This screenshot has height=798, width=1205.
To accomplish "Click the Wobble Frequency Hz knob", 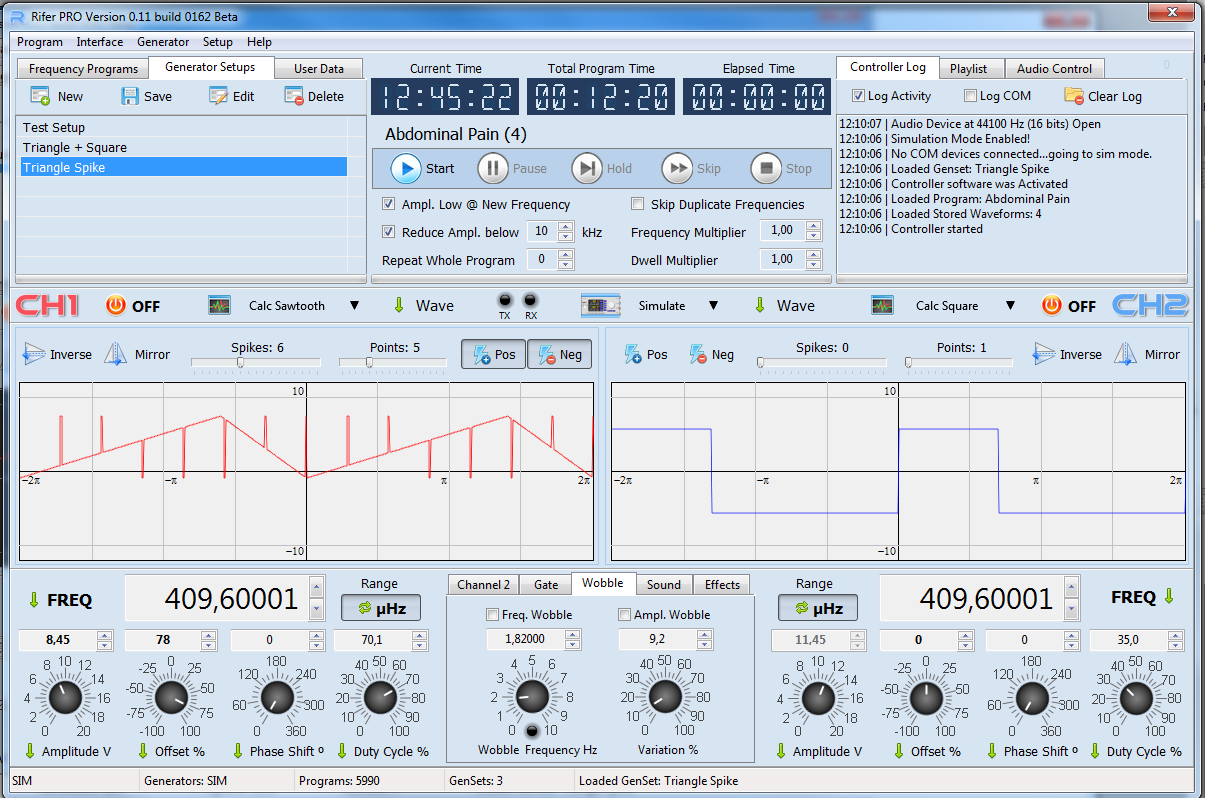I will tap(532, 695).
